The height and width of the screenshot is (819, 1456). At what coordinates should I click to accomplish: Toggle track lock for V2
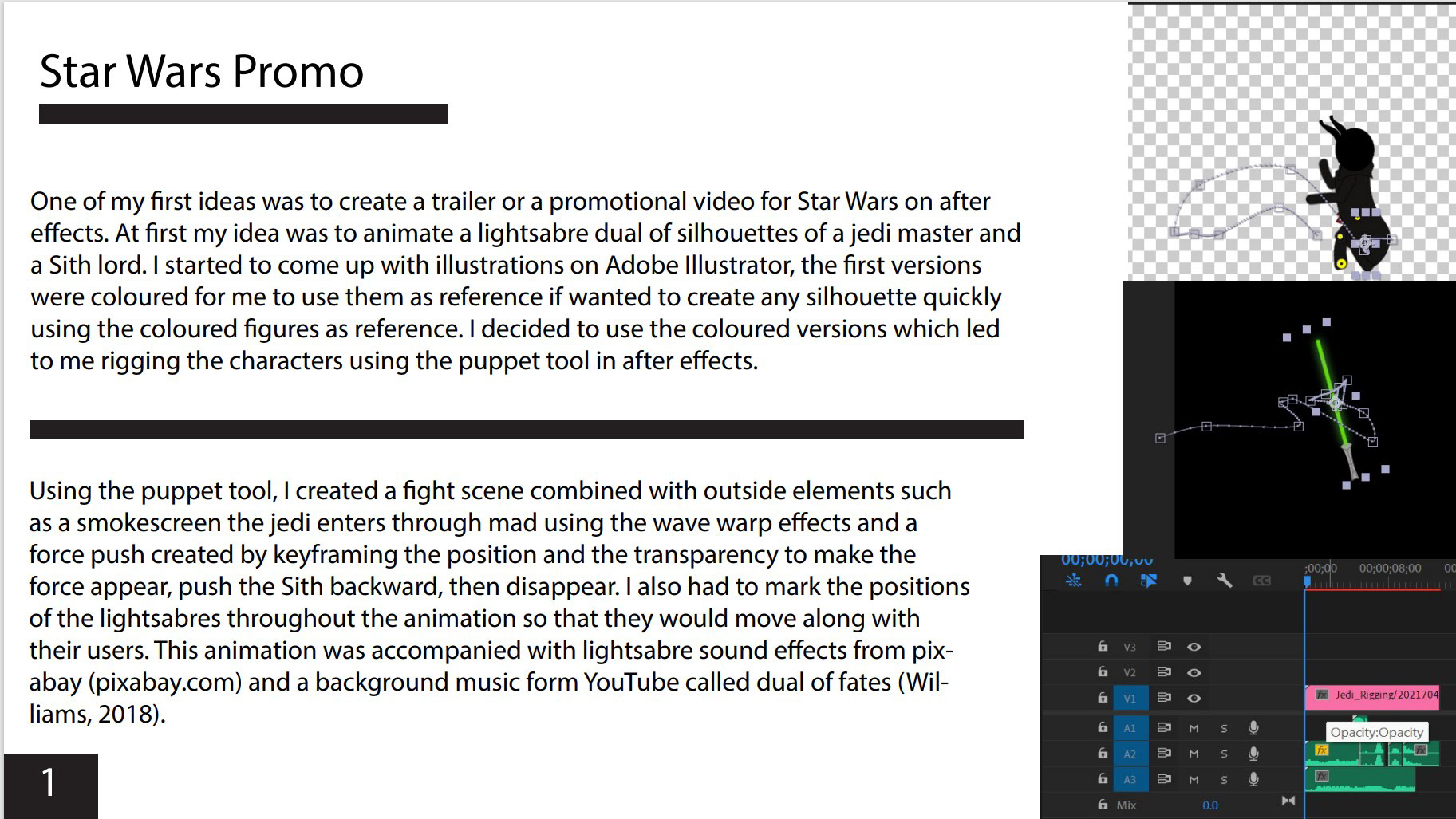pyautogui.click(x=1103, y=672)
